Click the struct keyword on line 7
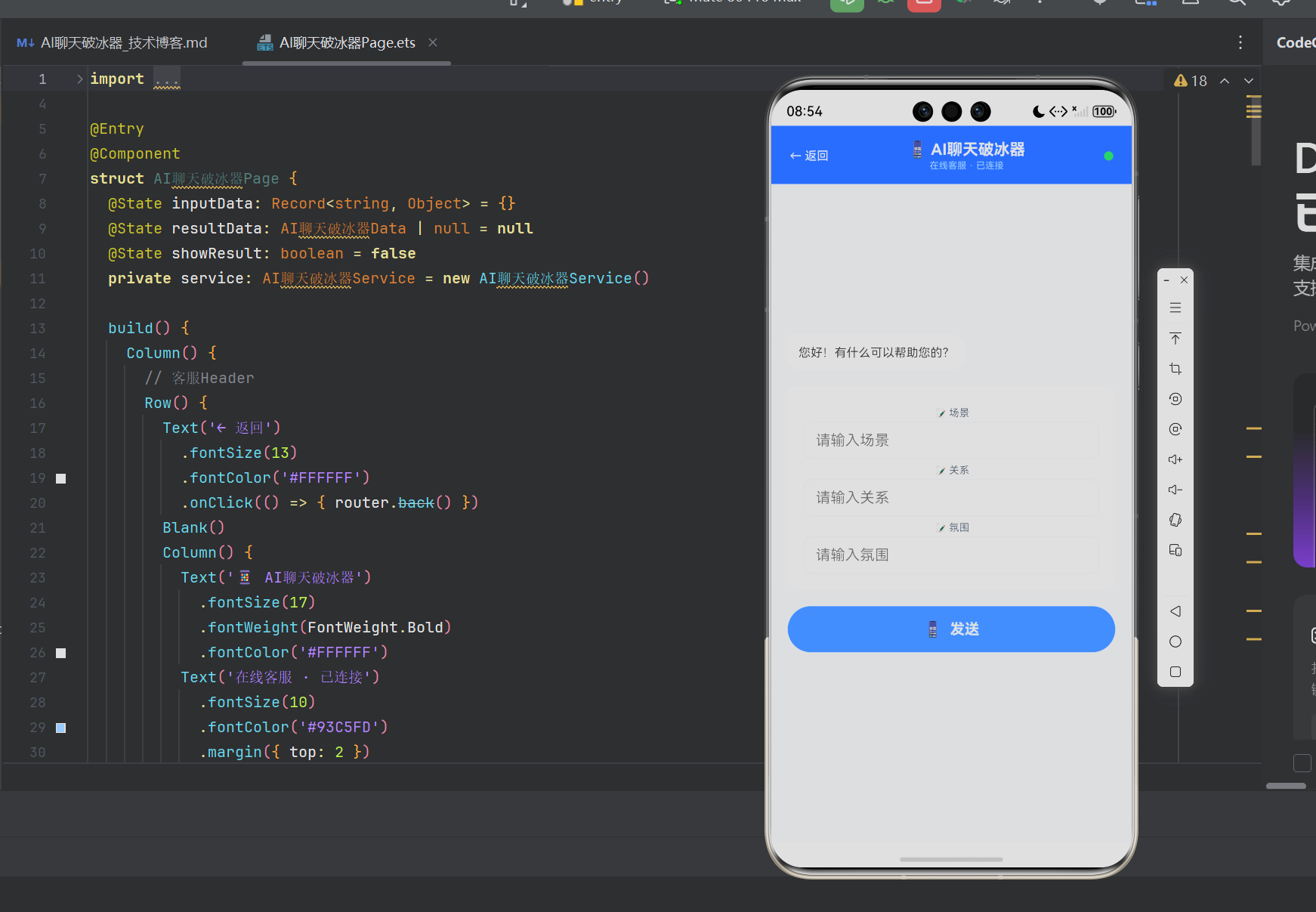This screenshot has width=1316, height=912. pyautogui.click(x=117, y=179)
